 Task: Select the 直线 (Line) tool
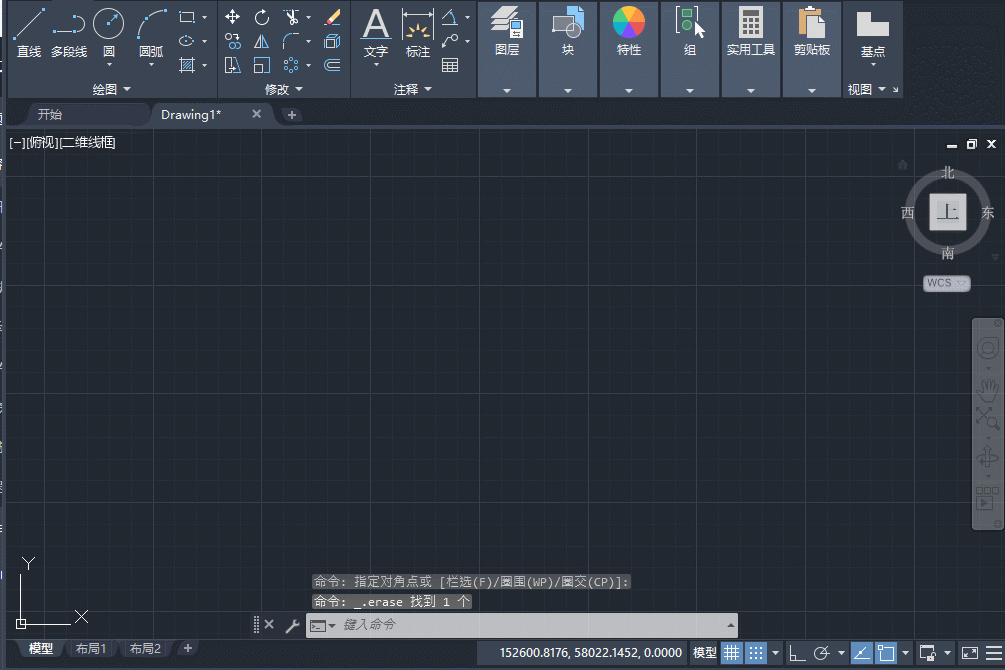29,32
